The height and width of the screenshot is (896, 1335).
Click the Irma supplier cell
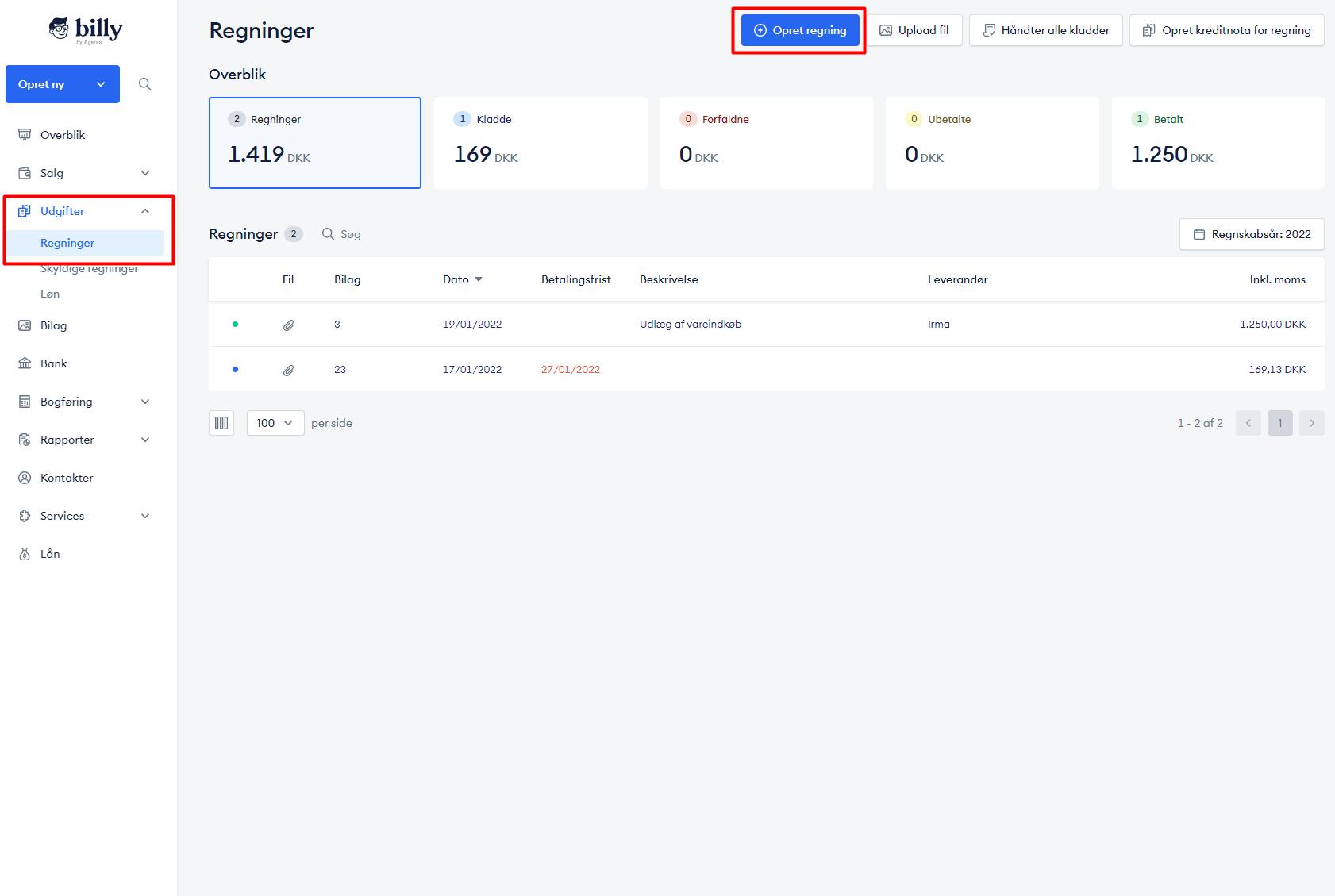pos(939,324)
